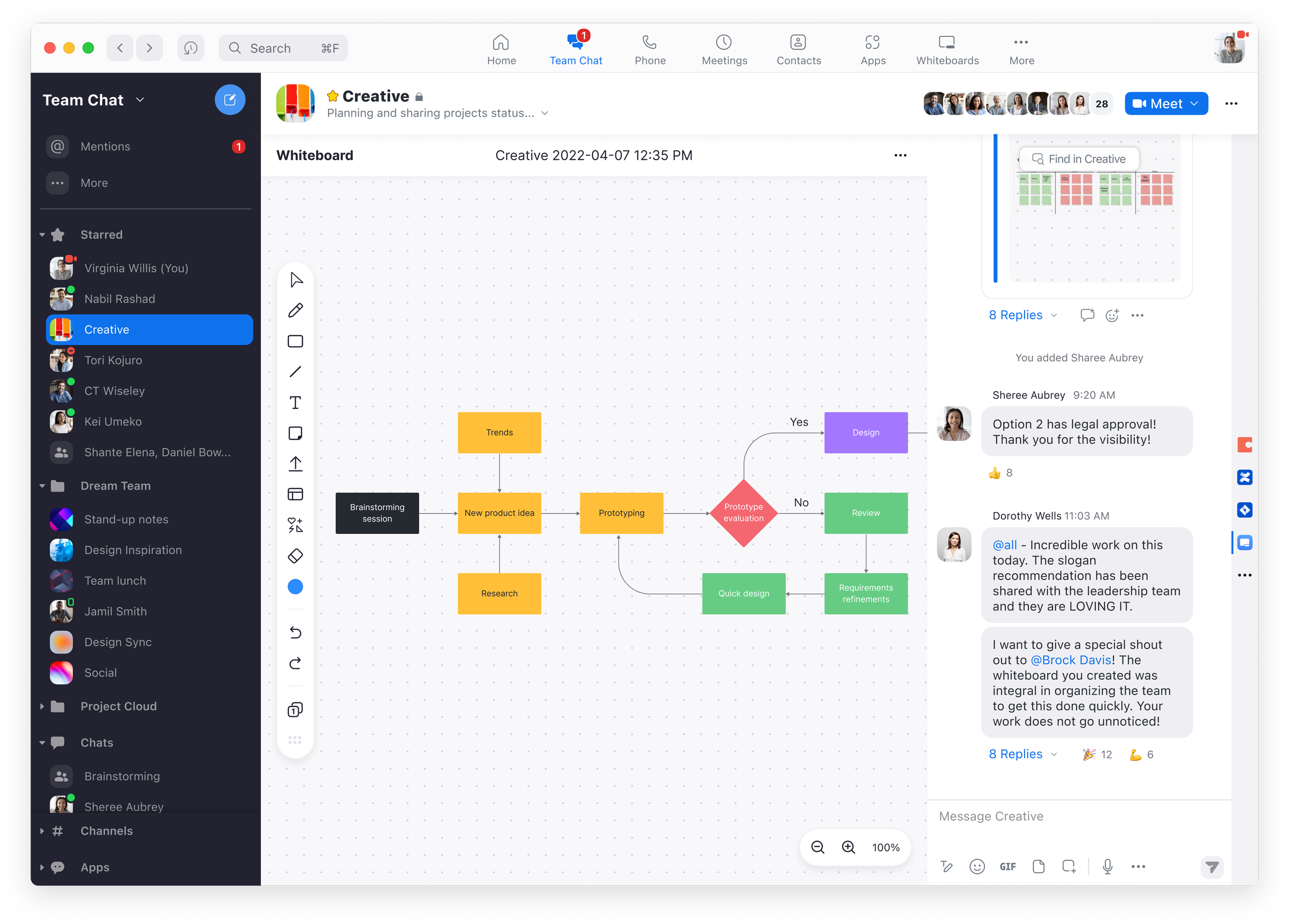The image size is (1289, 924).
Task: Click the whiteboard zoom out magnifier
Action: [817, 847]
